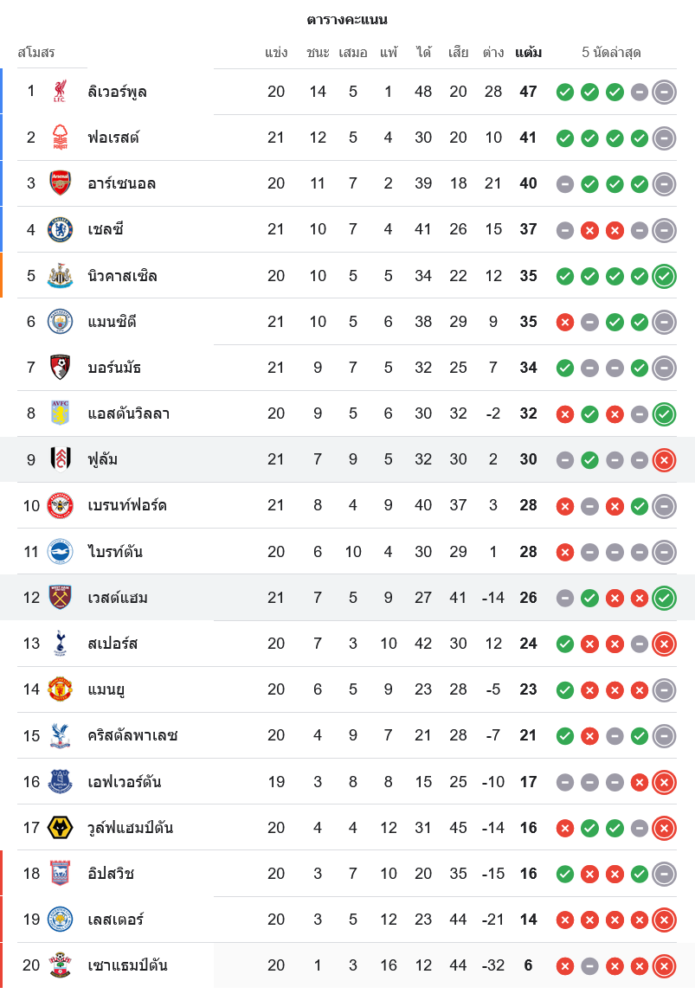
Task: Click the Nottingham Forest club crest
Action: coord(60,138)
